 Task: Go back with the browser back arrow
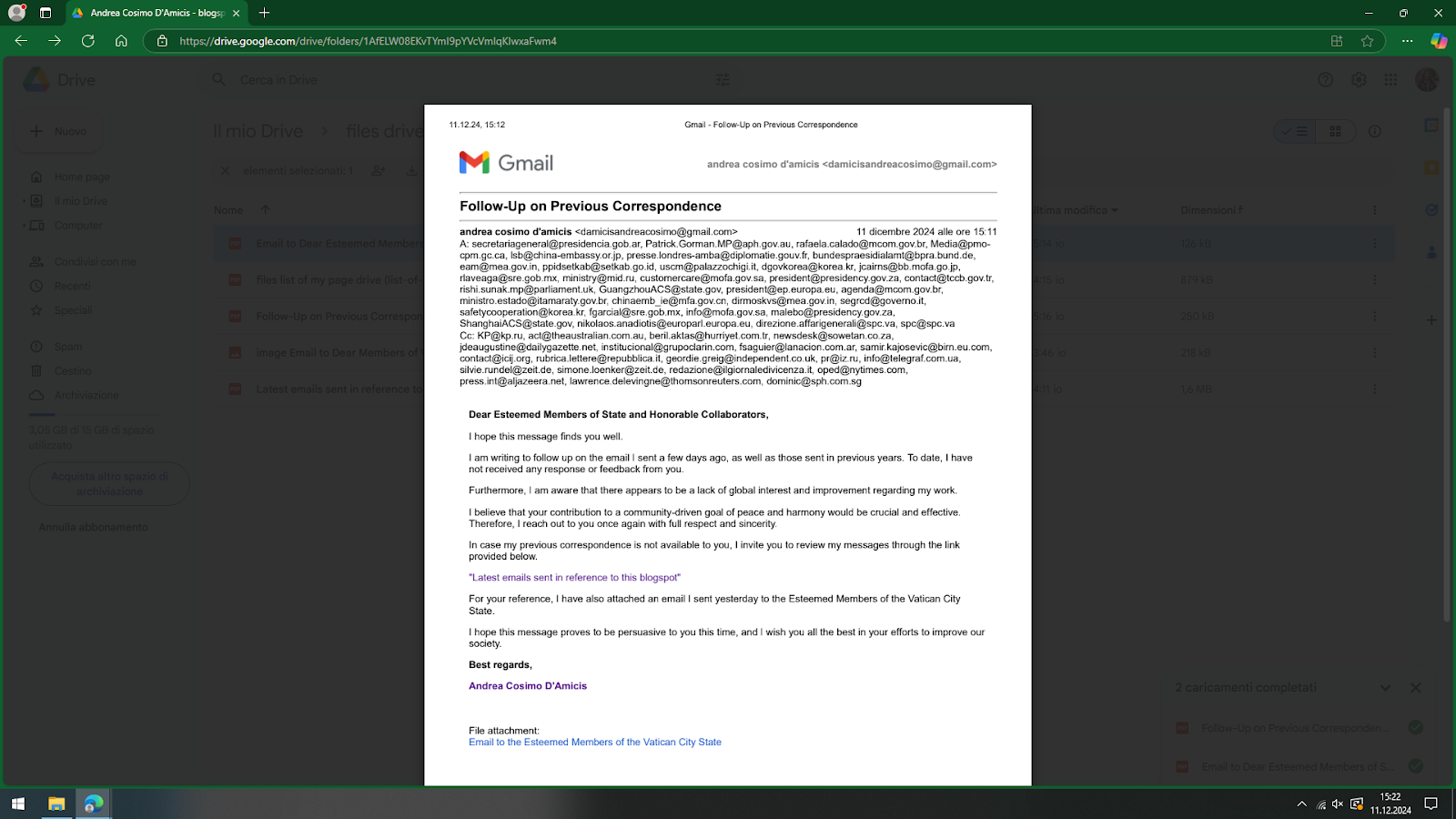(21, 41)
